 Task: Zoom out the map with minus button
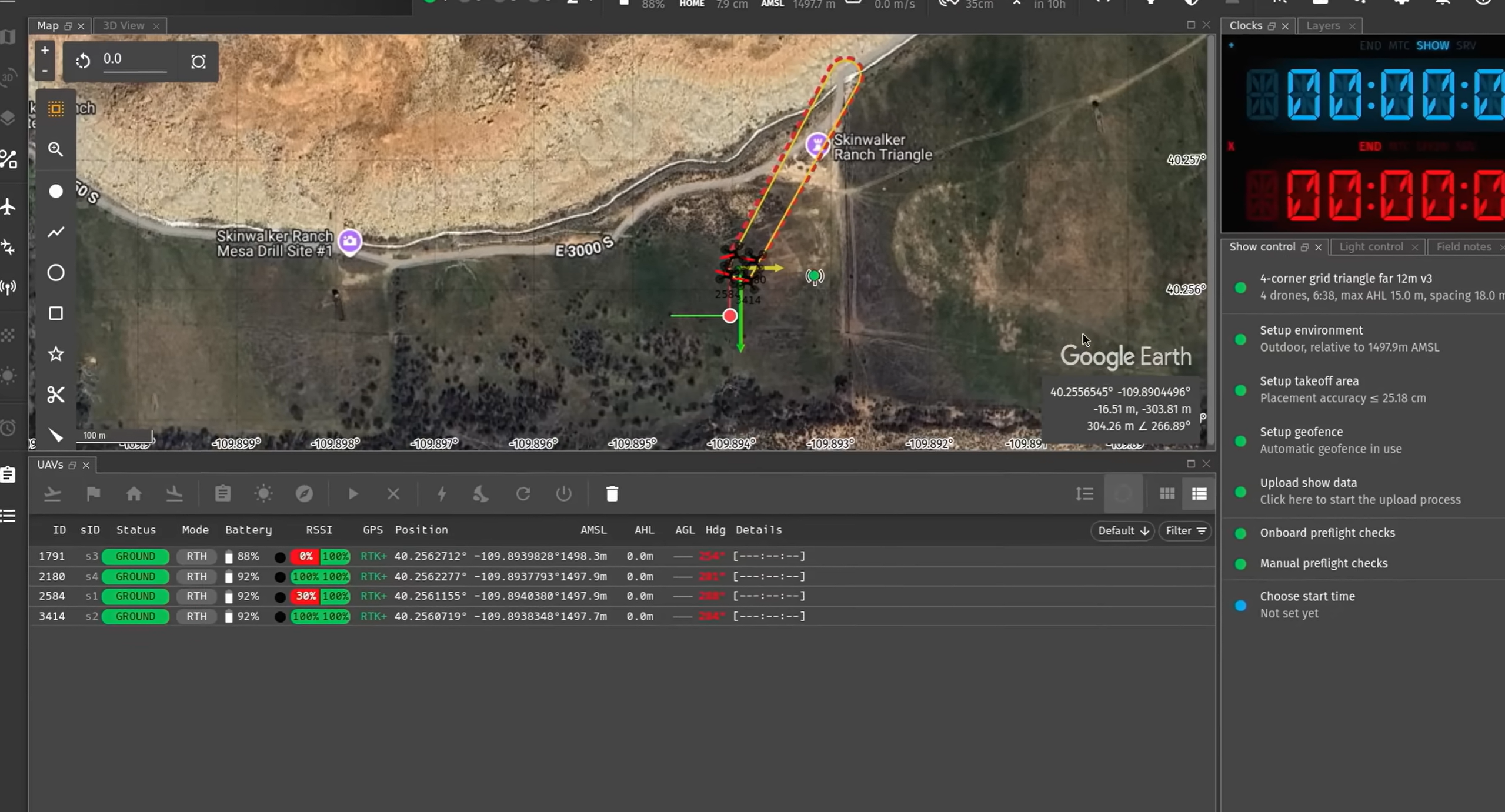point(45,71)
